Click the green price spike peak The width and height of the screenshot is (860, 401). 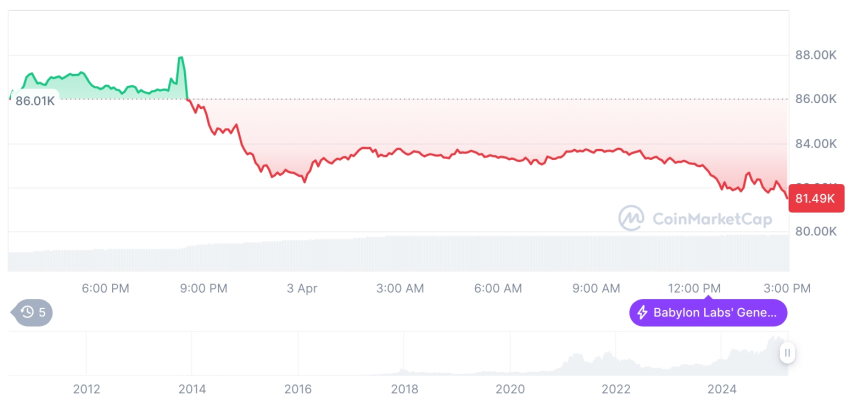click(180, 58)
